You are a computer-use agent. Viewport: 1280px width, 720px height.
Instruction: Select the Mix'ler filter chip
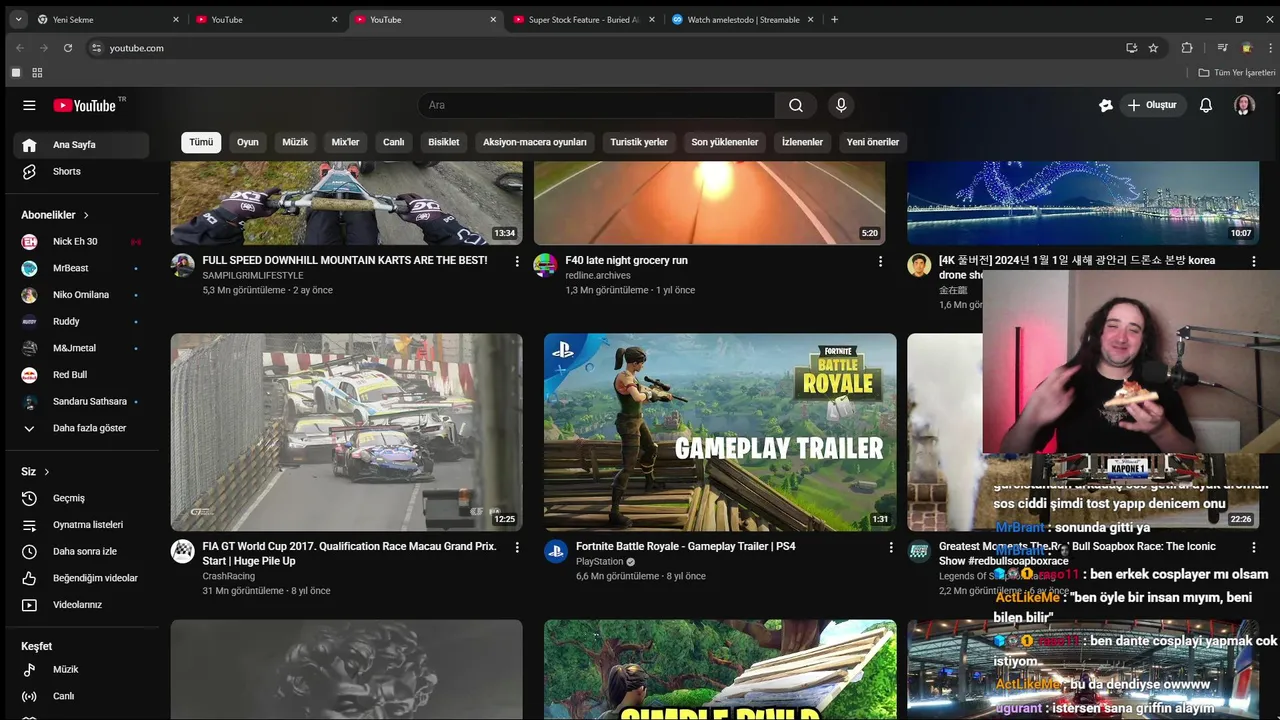click(x=345, y=142)
